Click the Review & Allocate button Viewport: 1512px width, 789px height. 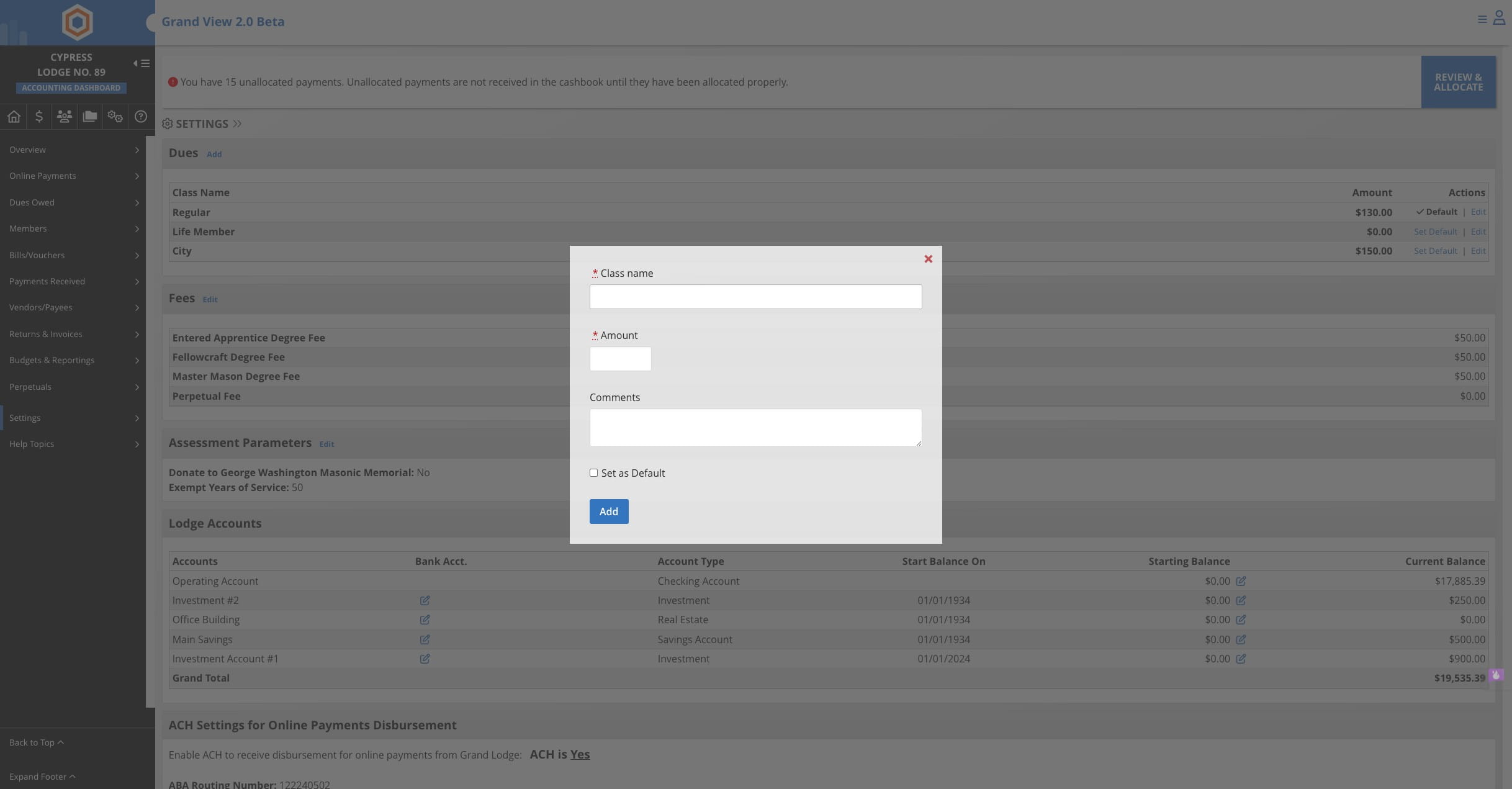(1458, 82)
